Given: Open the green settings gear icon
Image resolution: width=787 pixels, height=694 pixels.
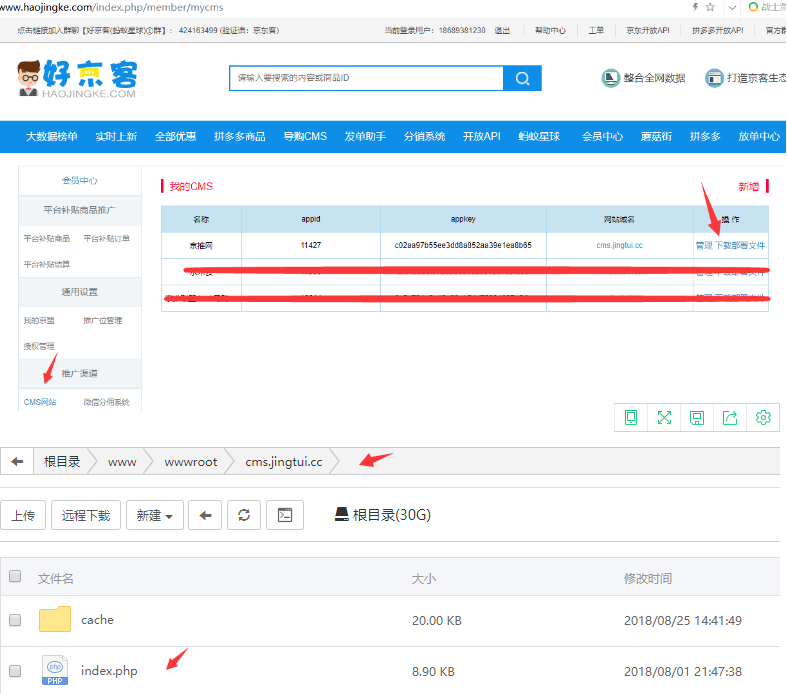Looking at the screenshot, I should click(x=763, y=417).
